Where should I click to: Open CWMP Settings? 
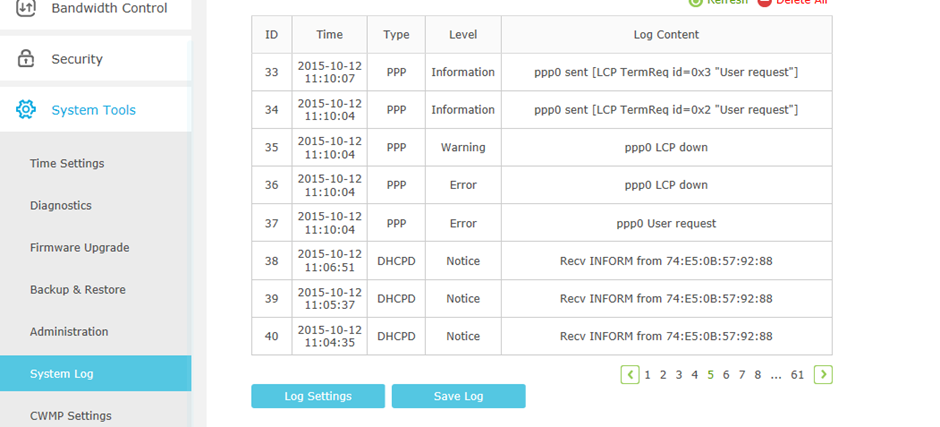click(x=71, y=416)
